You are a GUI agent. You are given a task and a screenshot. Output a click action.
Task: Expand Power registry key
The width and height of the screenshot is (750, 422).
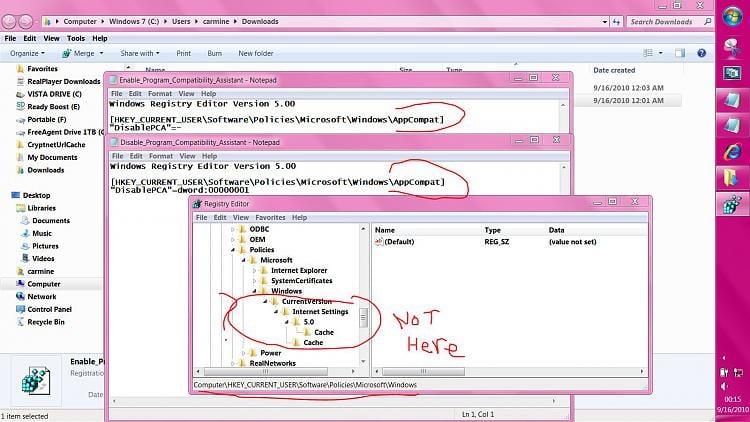pos(243,353)
